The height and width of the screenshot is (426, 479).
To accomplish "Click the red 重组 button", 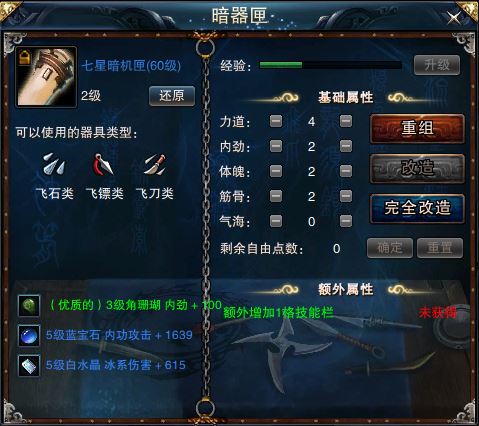I will click(417, 129).
